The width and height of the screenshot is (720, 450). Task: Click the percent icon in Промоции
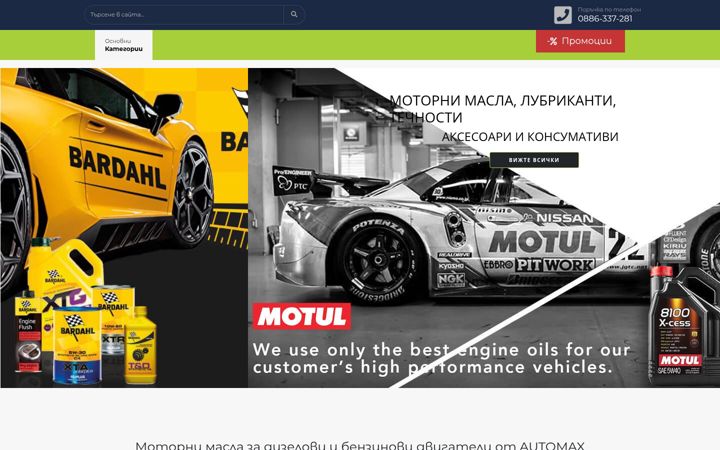pos(552,41)
